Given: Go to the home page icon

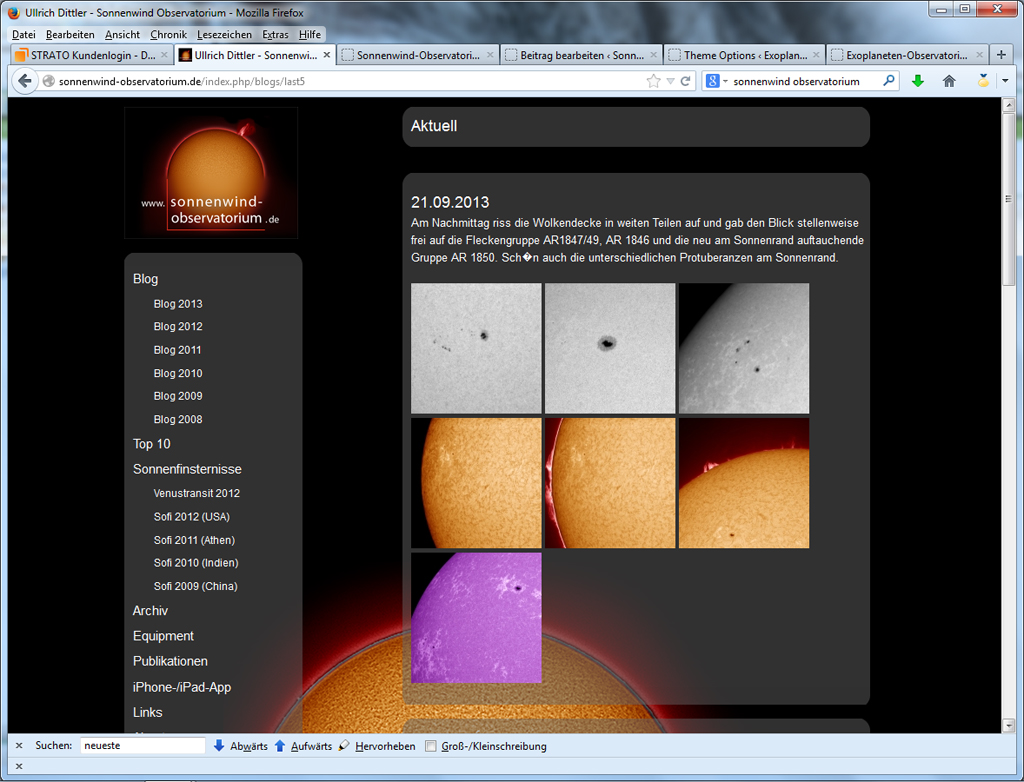Looking at the screenshot, I should [x=949, y=81].
